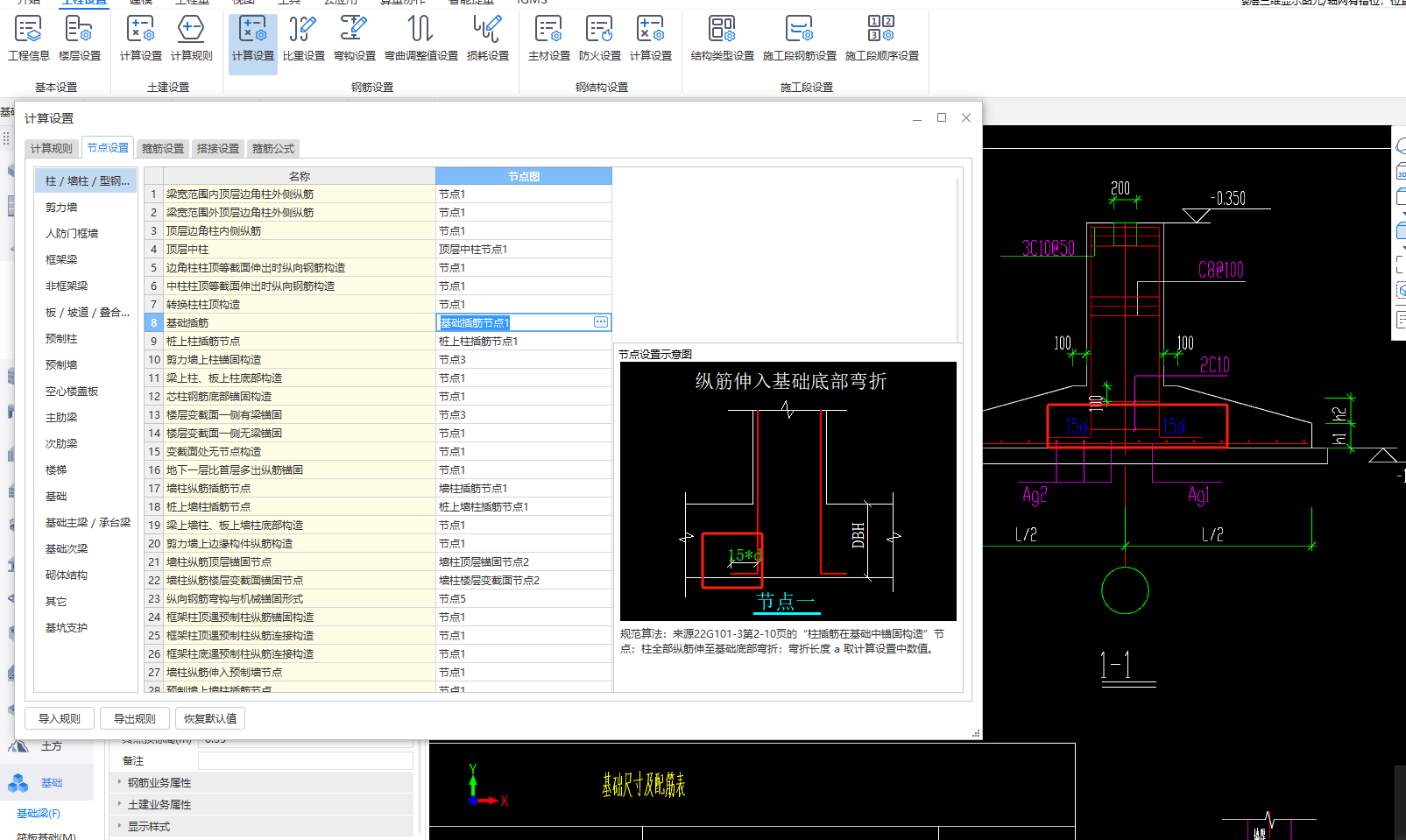
Task: Click 恢复默认值 button
Action: 210,718
